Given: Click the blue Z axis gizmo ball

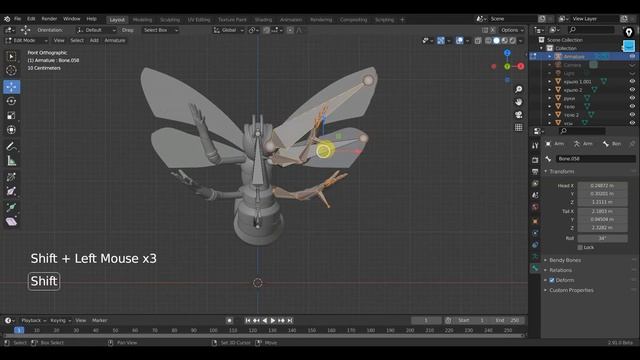Looking at the screenshot, I should pos(507,53).
